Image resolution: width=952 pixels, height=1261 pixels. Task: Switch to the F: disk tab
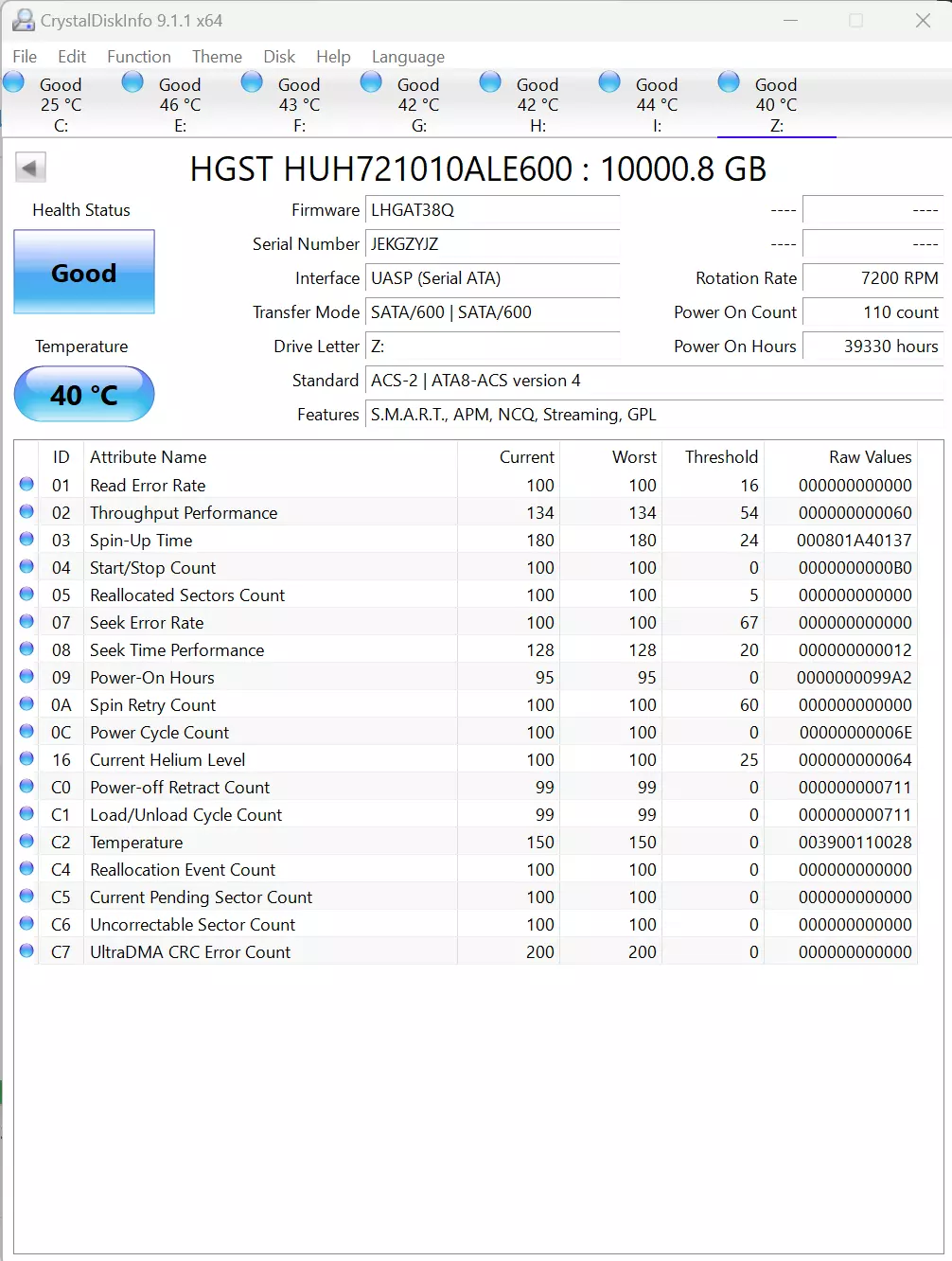click(299, 104)
